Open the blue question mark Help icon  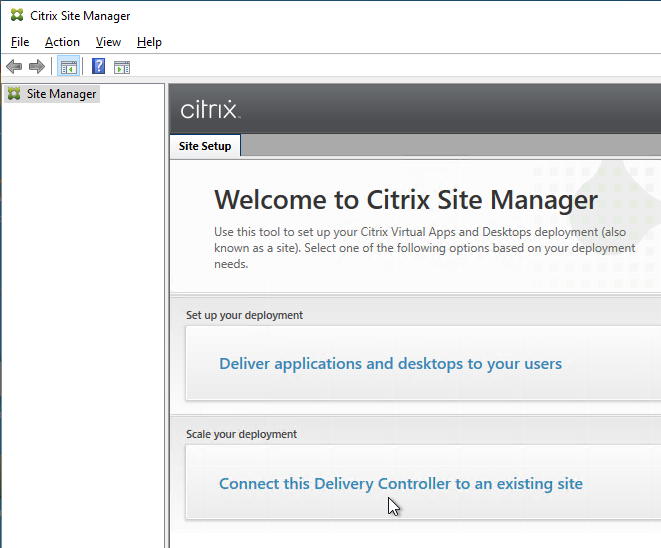(99, 67)
